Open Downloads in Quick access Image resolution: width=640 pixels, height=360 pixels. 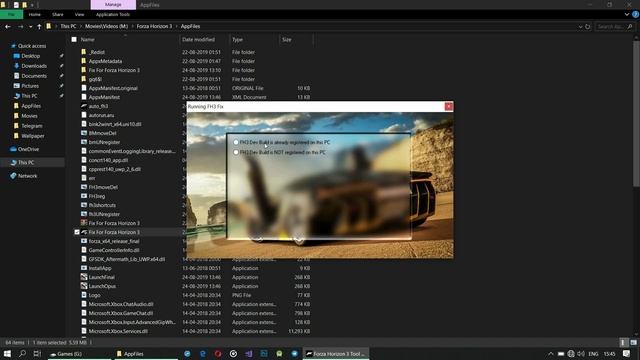(x=34, y=66)
